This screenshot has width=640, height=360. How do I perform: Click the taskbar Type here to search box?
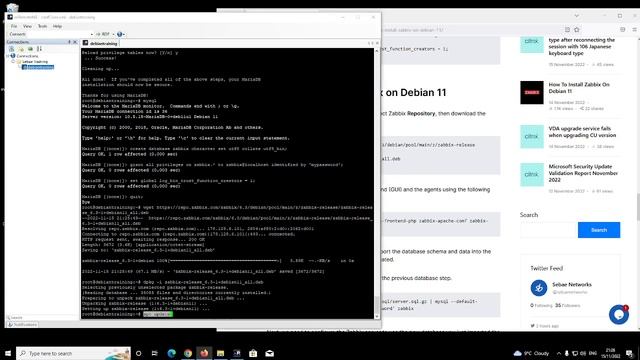tap(73, 353)
